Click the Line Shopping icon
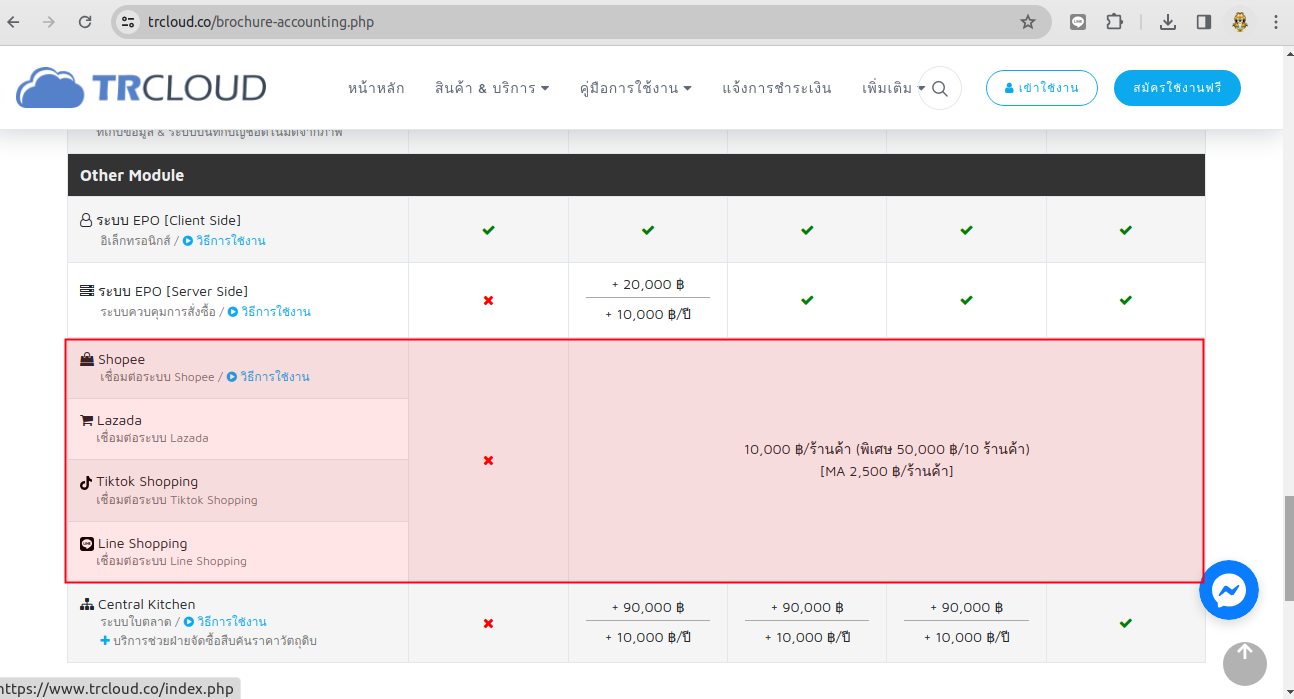Viewport: 1294px width, 699px height. [x=87, y=543]
